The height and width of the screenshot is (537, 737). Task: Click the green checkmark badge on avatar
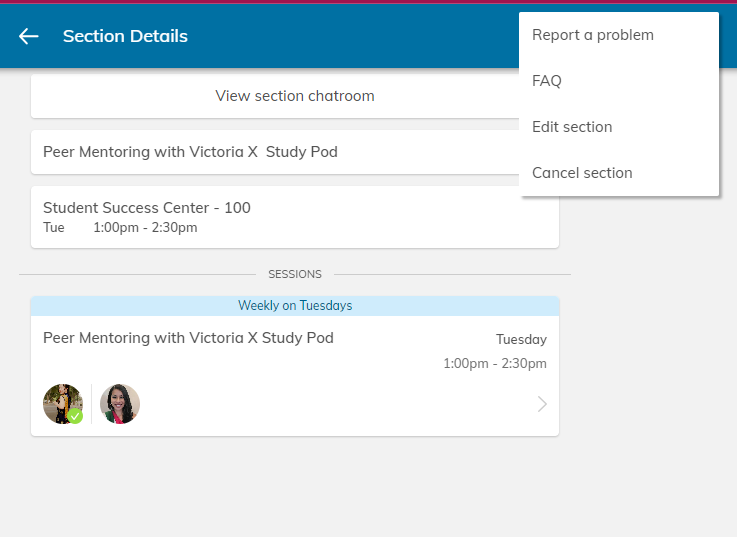[x=75, y=415]
